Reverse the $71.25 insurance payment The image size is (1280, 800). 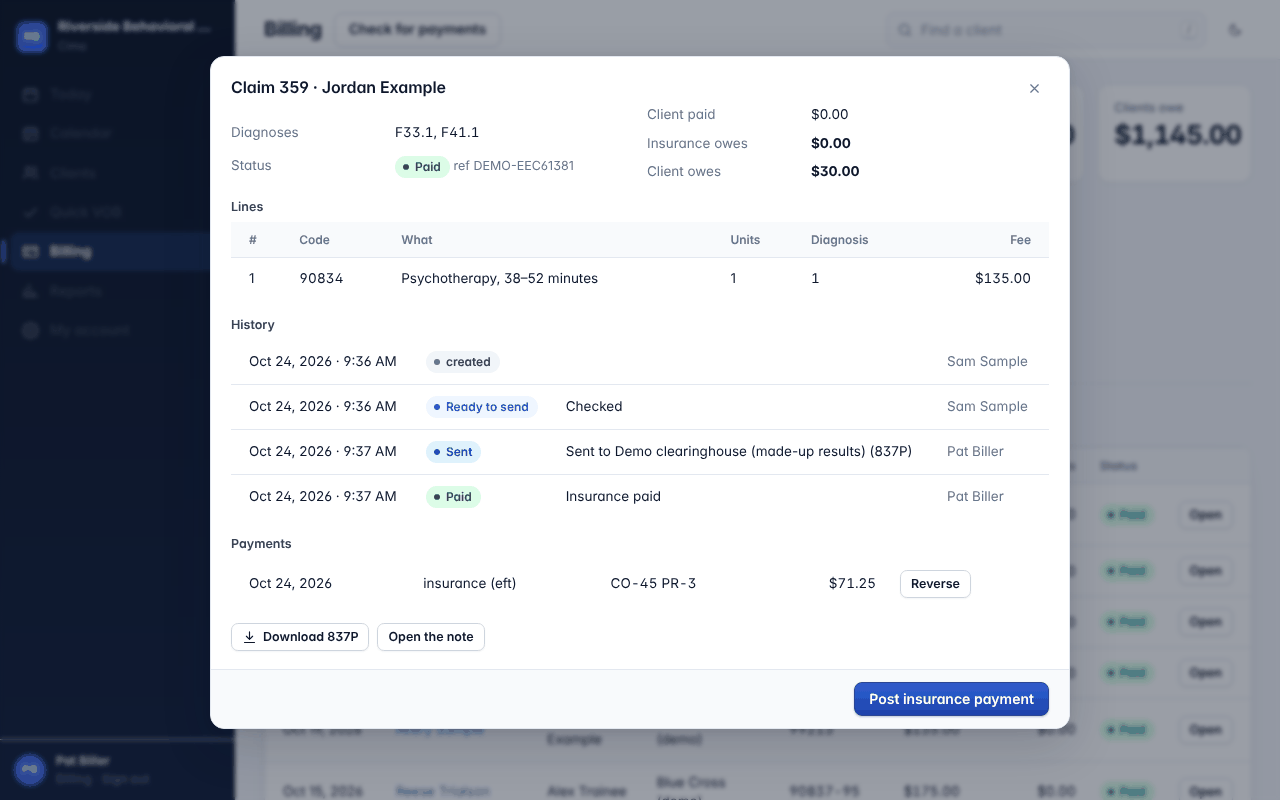tap(935, 584)
